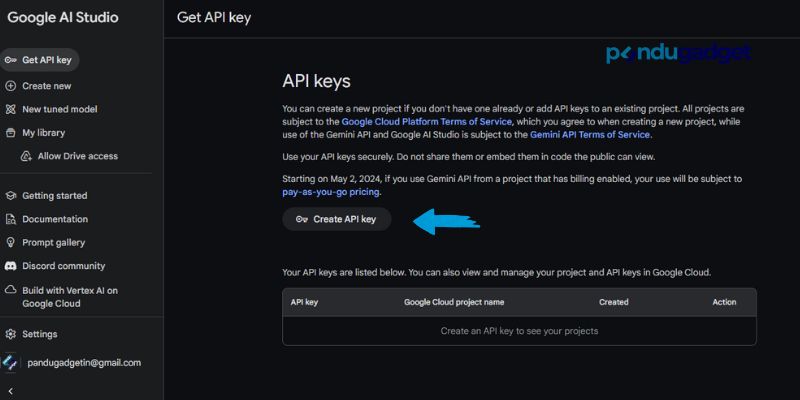Click the Created column header
This screenshot has height=400, width=800.
coord(613,302)
